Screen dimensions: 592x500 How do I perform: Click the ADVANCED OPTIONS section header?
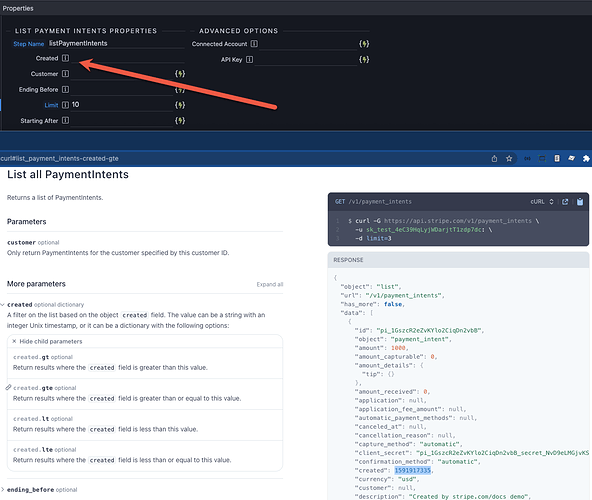click(239, 31)
